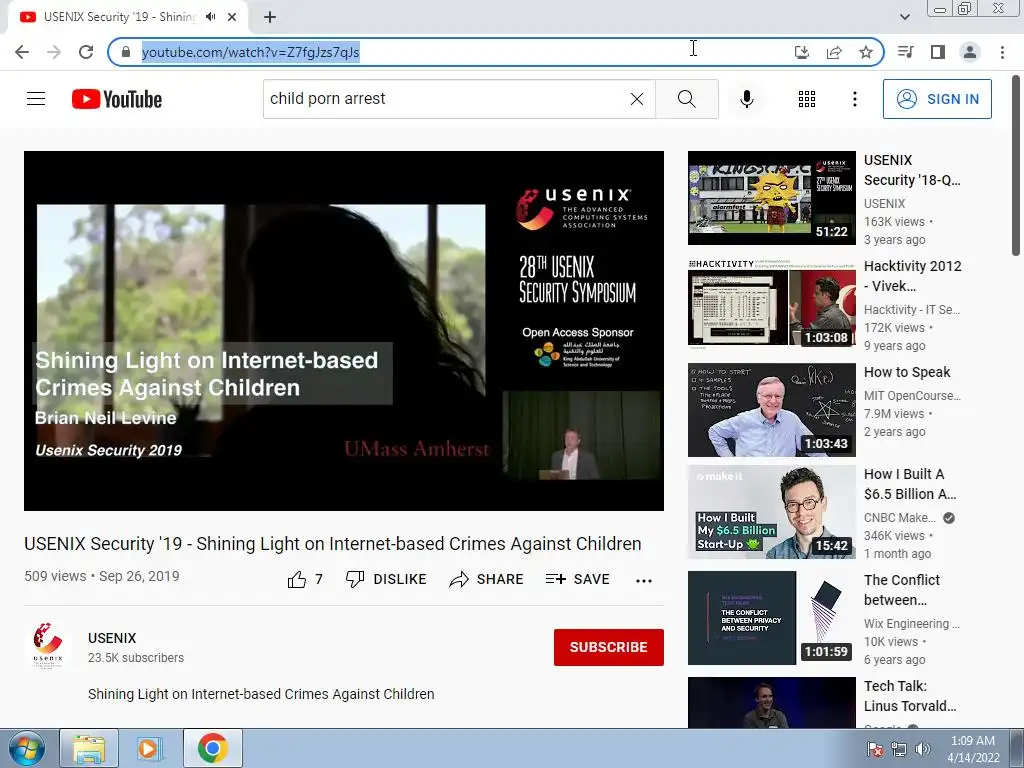Open YouTube apps grid
The image size is (1024, 768).
pos(807,99)
